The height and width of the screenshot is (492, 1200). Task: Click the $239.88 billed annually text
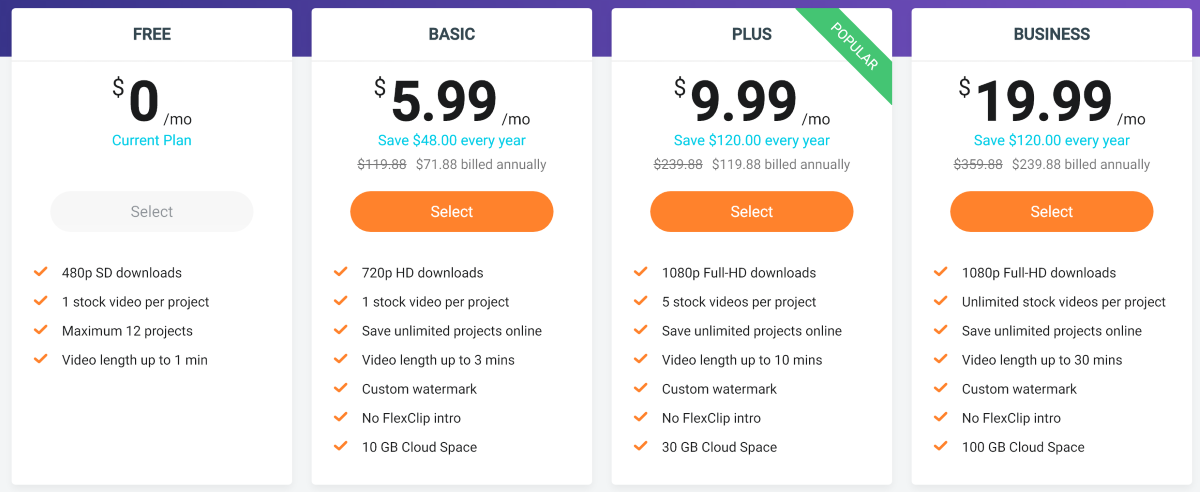pyautogui.click(x=1081, y=164)
